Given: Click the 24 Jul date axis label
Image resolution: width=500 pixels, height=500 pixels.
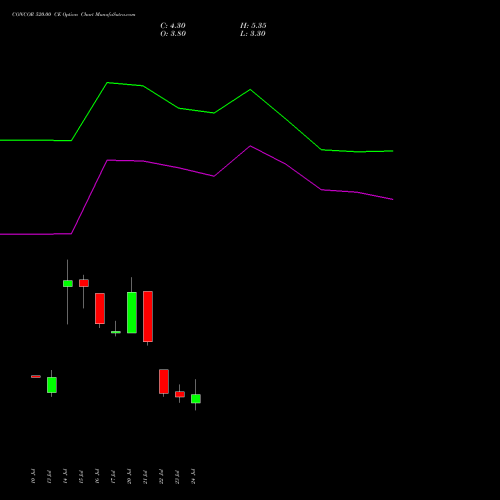Looking at the screenshot, I should 193,476.
